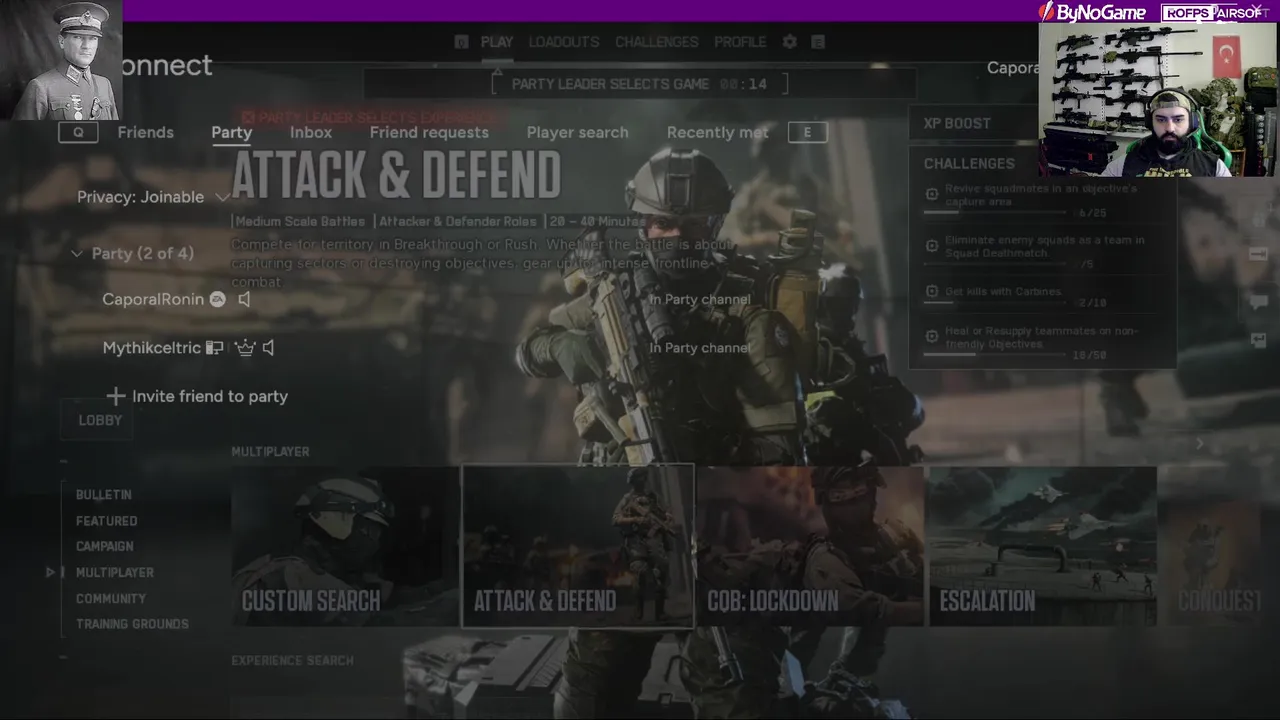Click the chat bubble icon on right edge
Viewport: 1280px width, 720px height.
click(x=1259, y=301)
